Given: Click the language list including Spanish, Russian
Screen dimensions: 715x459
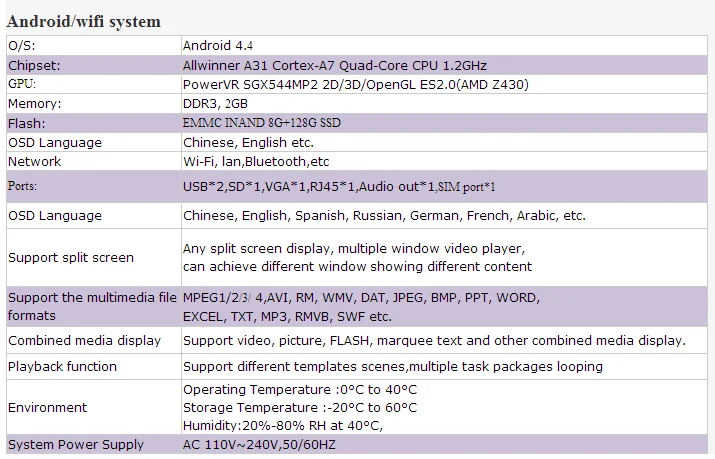Looking at the screenshot, I should tap(384, 216).
